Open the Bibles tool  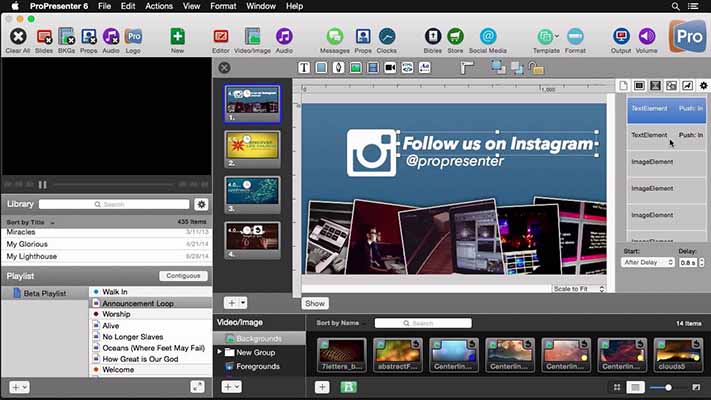click(433, 37)
